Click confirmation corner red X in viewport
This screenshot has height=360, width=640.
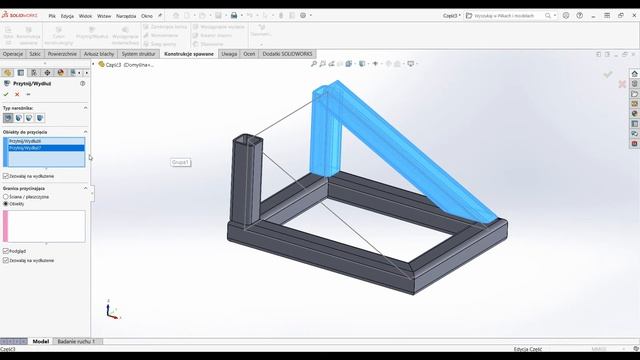pyautogui.click(x=622, y=84)
